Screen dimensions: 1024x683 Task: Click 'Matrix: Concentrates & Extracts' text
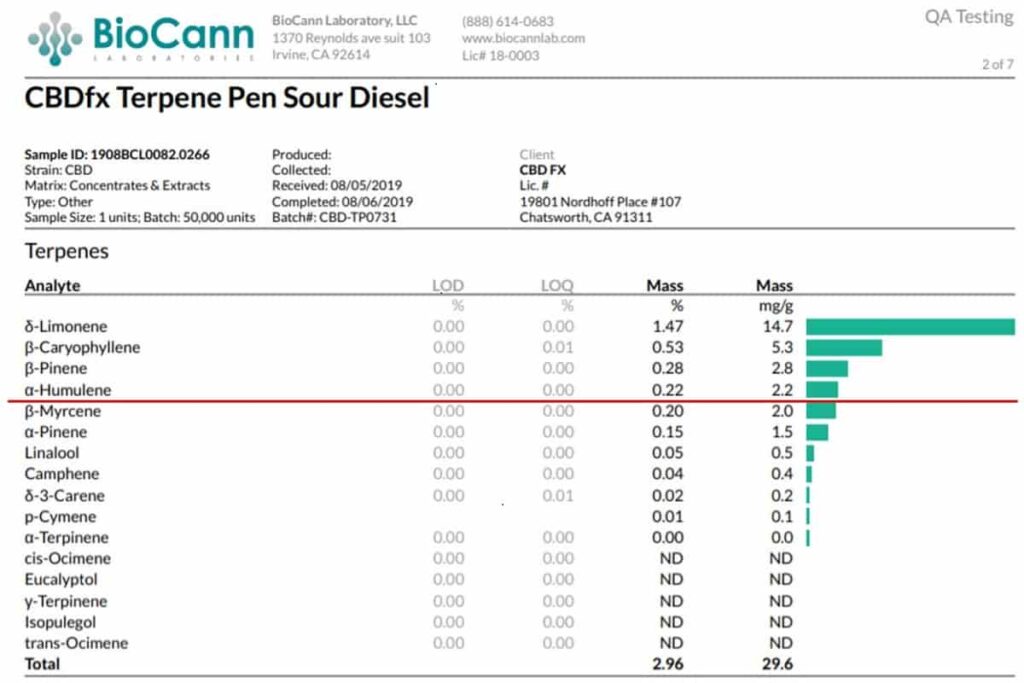click(117, 185)
